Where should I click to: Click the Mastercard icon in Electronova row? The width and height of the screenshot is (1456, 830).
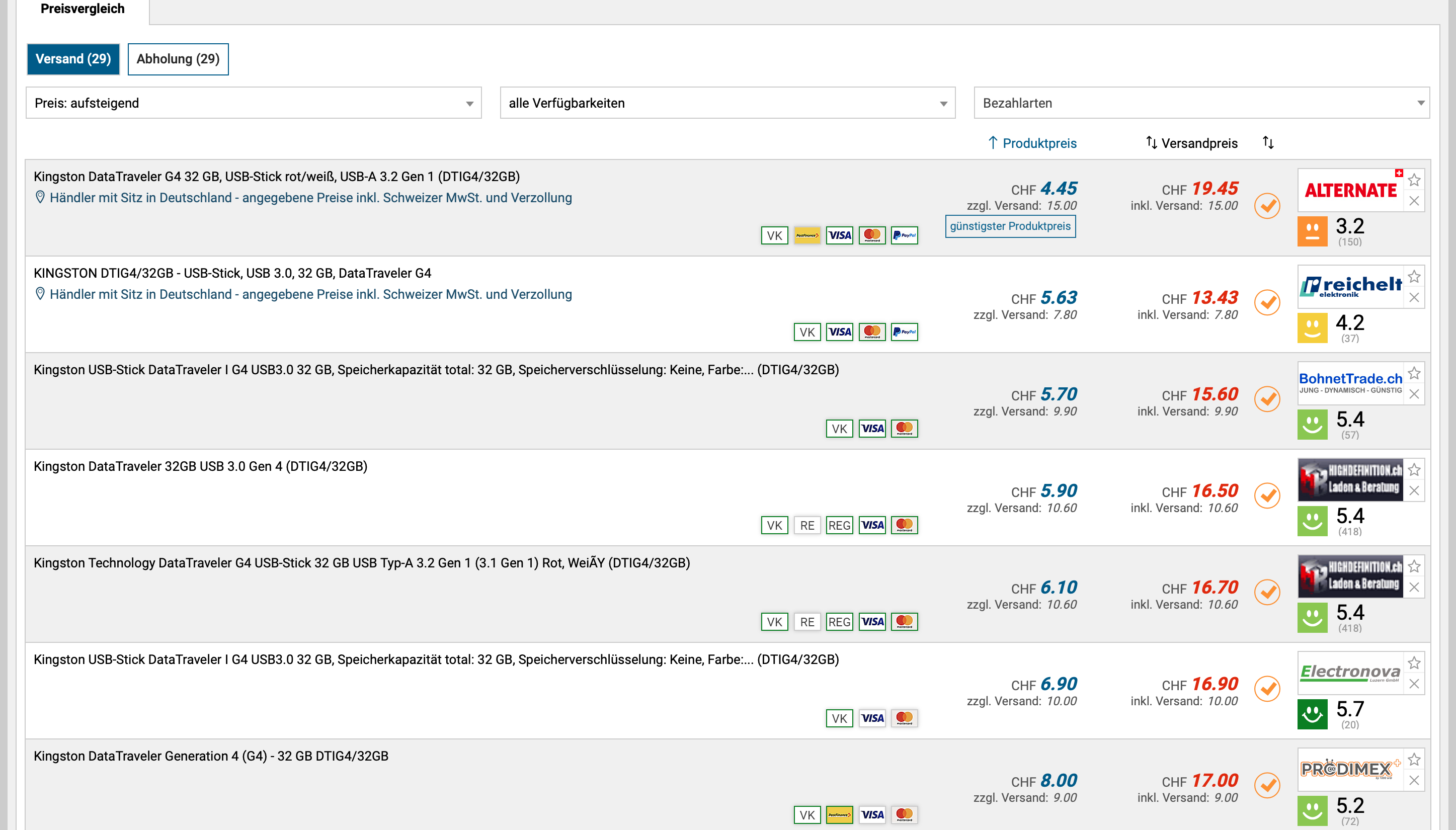click(x=904, y=718)
